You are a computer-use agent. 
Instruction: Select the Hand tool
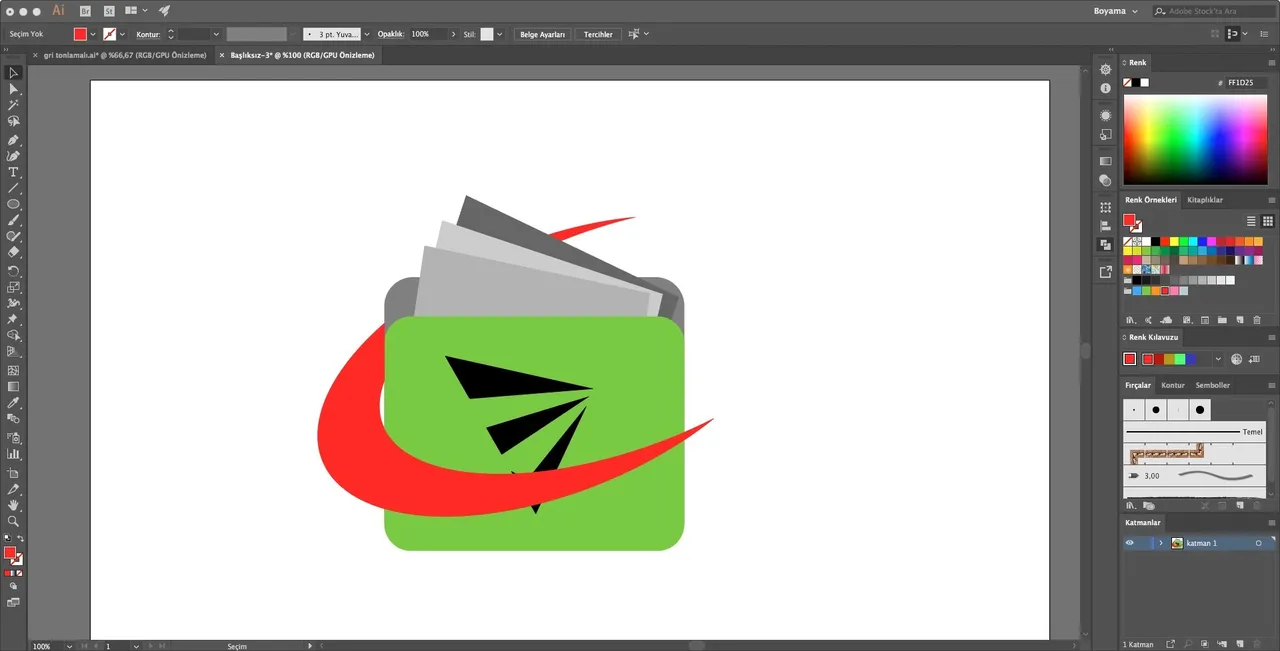click(x=13, y=505)
